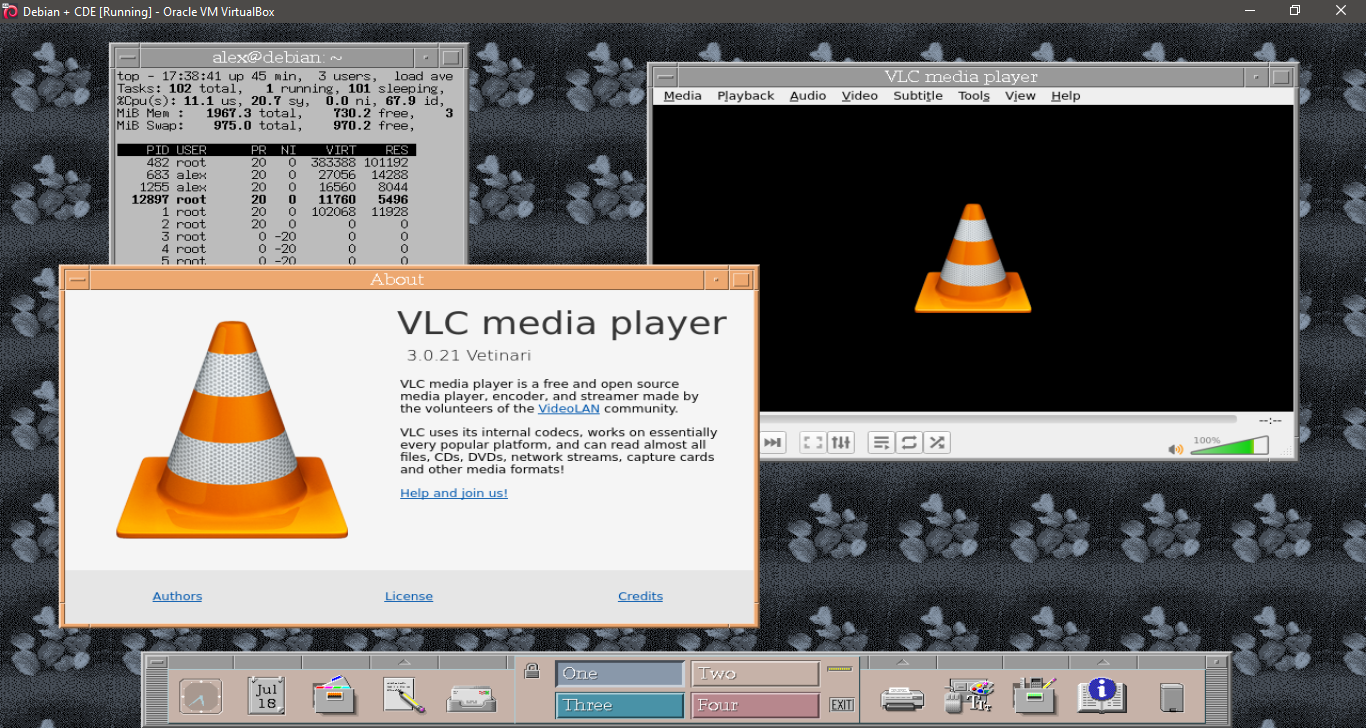Toggle shuffle playback in VLC
The height and width of the screenshot is (728, 1366).
point(936,442)
